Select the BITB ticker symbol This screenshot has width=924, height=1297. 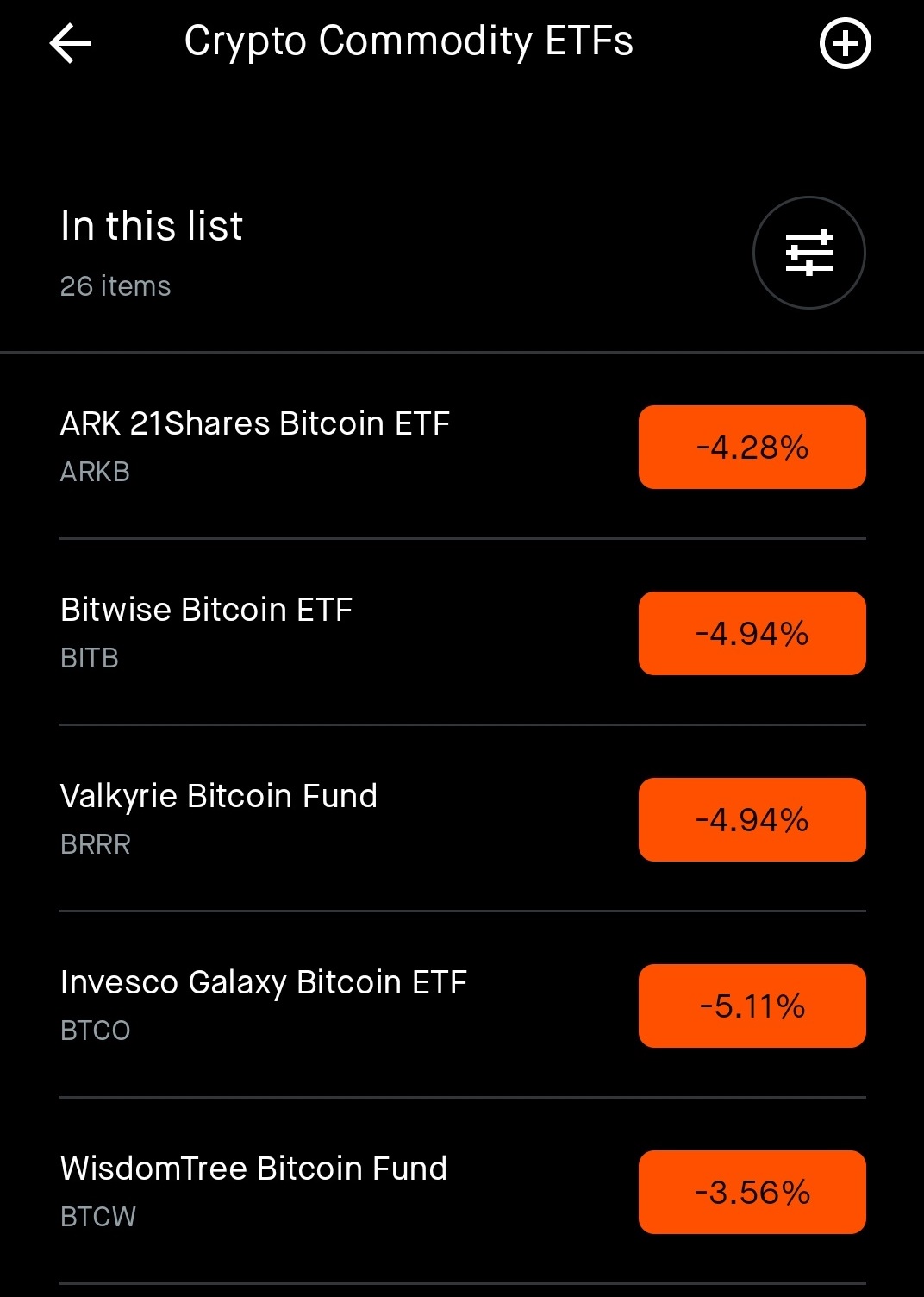point(90,658)
